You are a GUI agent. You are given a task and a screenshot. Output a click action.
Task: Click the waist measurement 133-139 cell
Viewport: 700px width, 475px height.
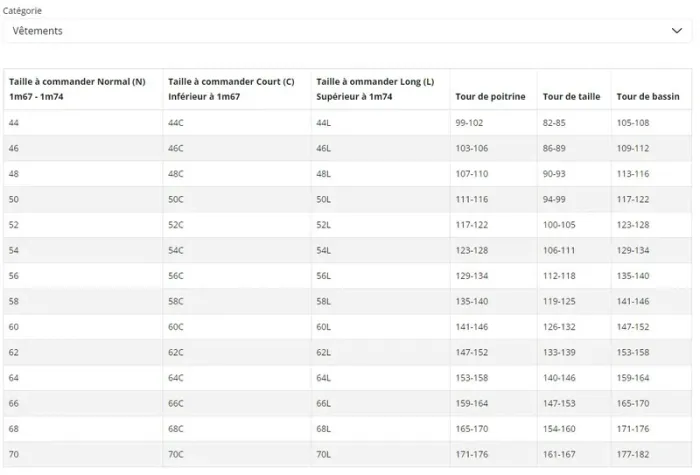click(x=559, y=352)
